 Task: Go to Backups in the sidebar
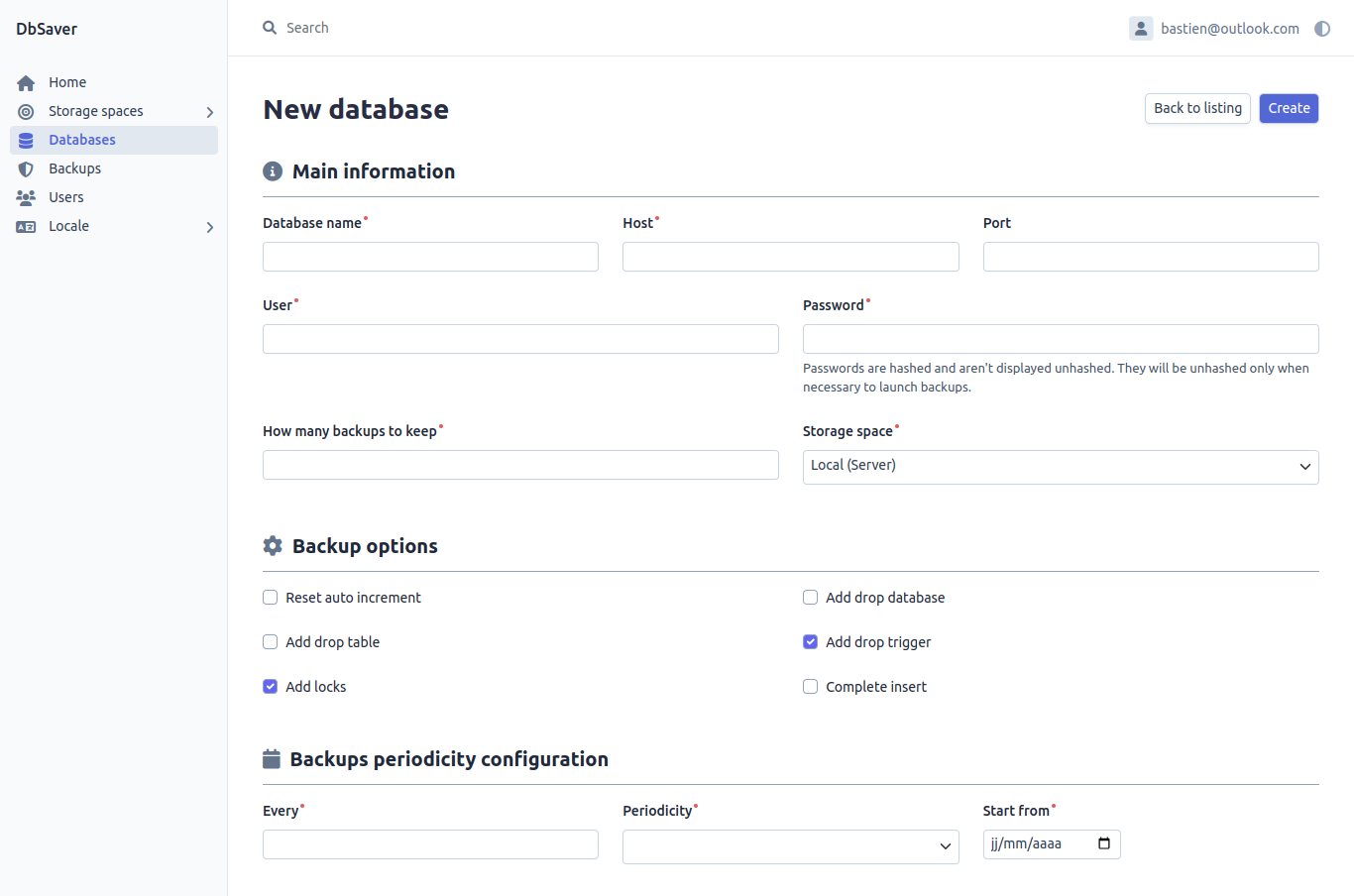tap(75, 168)
